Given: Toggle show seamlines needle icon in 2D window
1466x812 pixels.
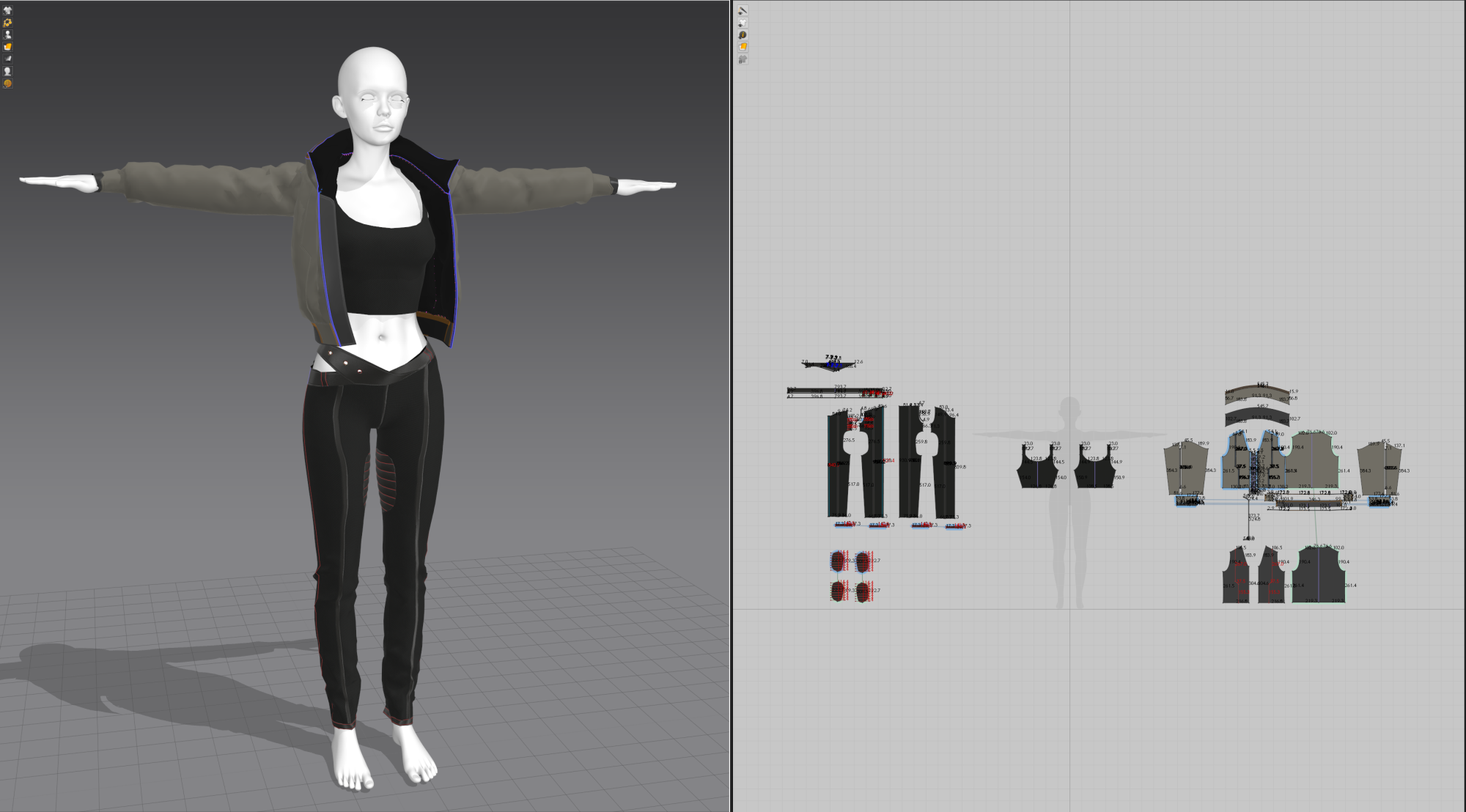Looking at the screenshot, I should coord(743,10).
